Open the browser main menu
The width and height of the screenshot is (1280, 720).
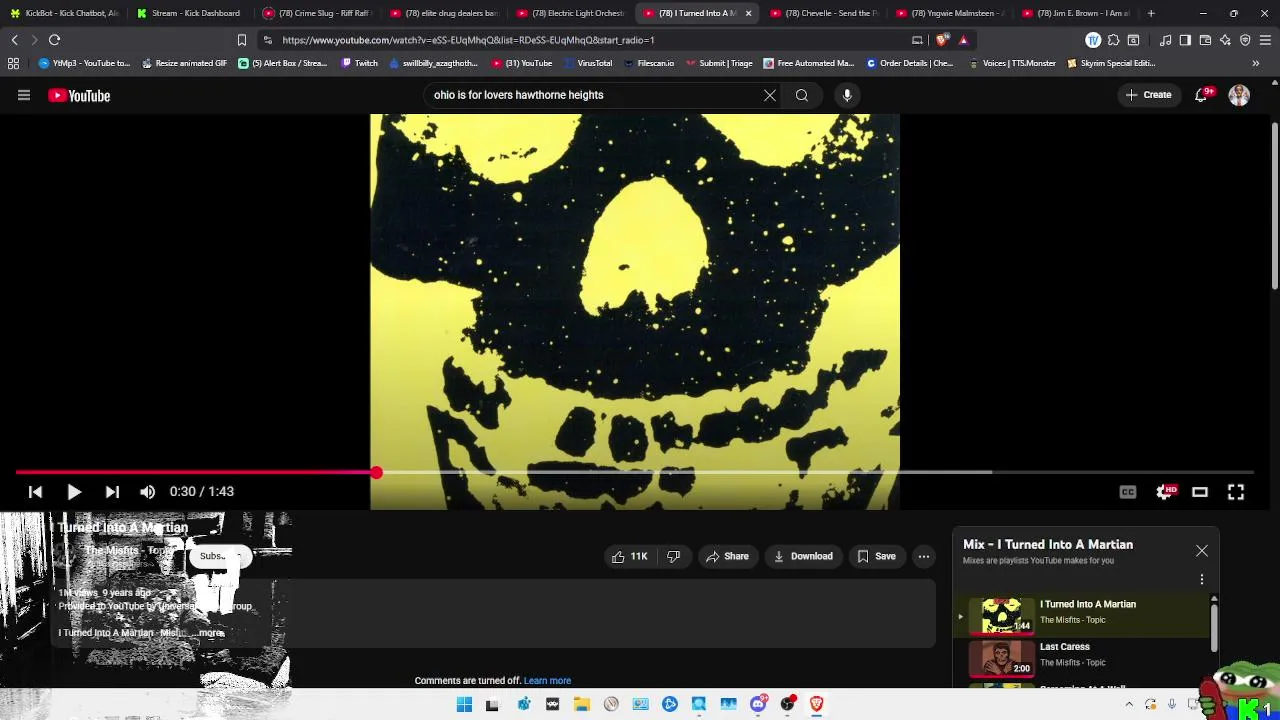coord(1266,40)
